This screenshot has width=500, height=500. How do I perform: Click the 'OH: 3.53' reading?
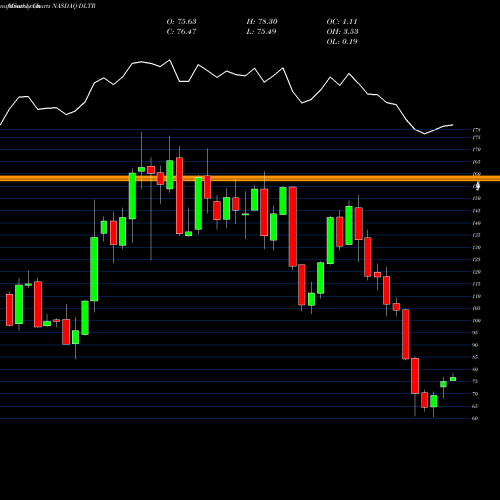[342, 32]
